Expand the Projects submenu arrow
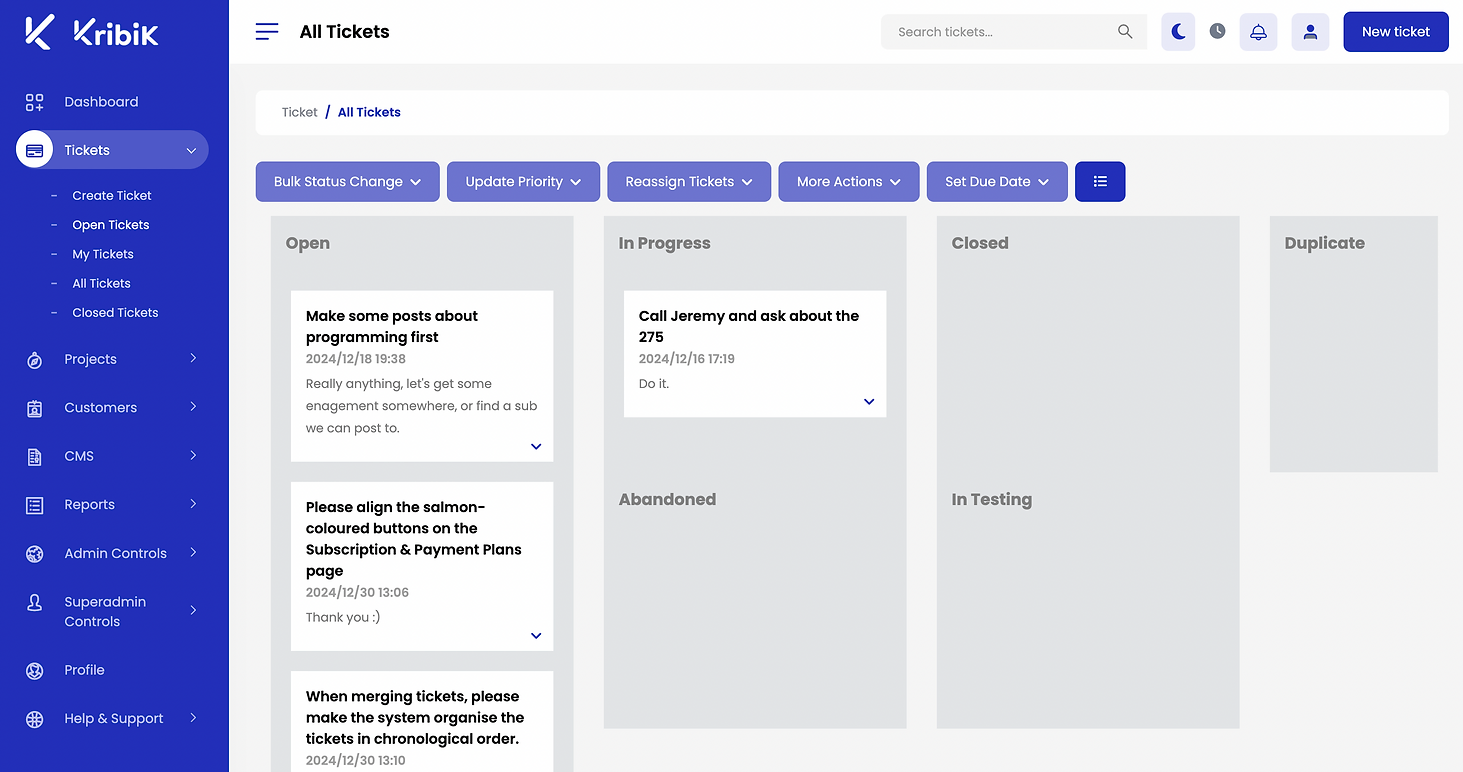 193,358
